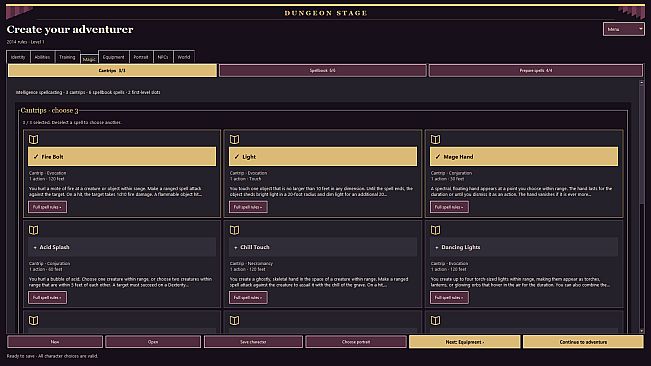Add the Dancing Lights cantrip
This screenshot has height=366, width=651.
pos(524,247)
